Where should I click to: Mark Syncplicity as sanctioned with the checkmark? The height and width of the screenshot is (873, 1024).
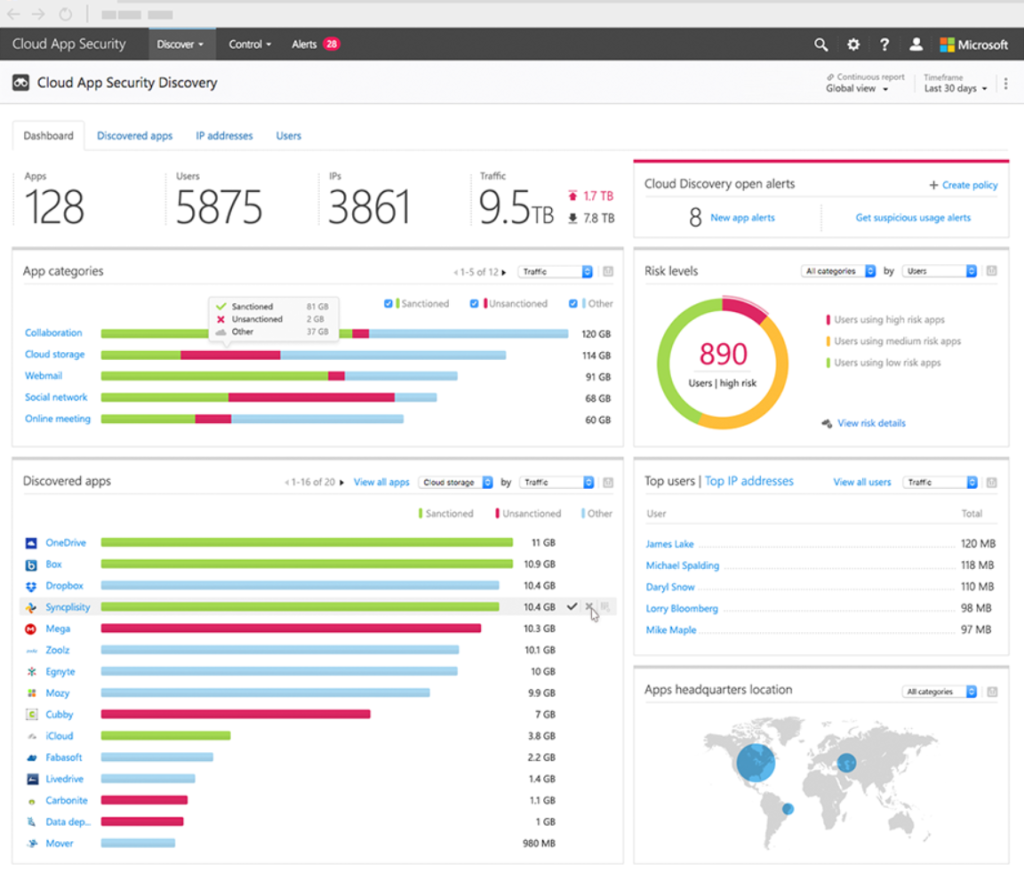click(x=572, y=607)
